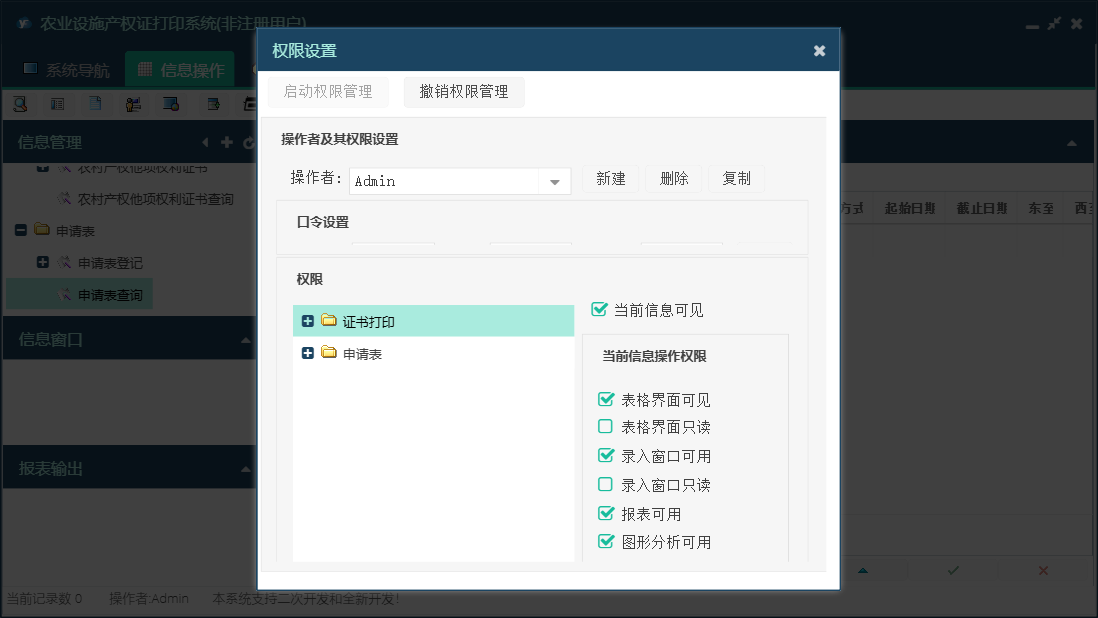Image resolution: width=1098 pixels, height=618 pixels.
Task: Open the 操作者 Admin dropdown arrow
Action: 554,181
